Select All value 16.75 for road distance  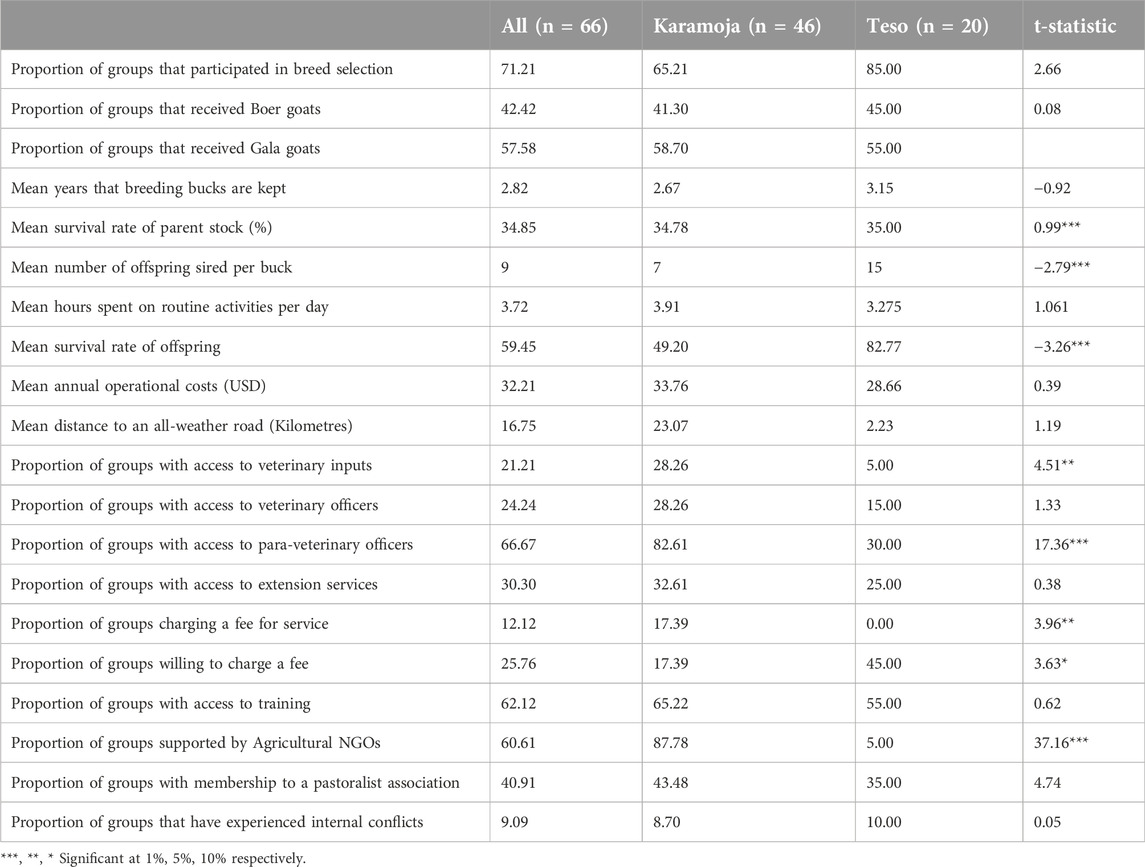[518, 426]
